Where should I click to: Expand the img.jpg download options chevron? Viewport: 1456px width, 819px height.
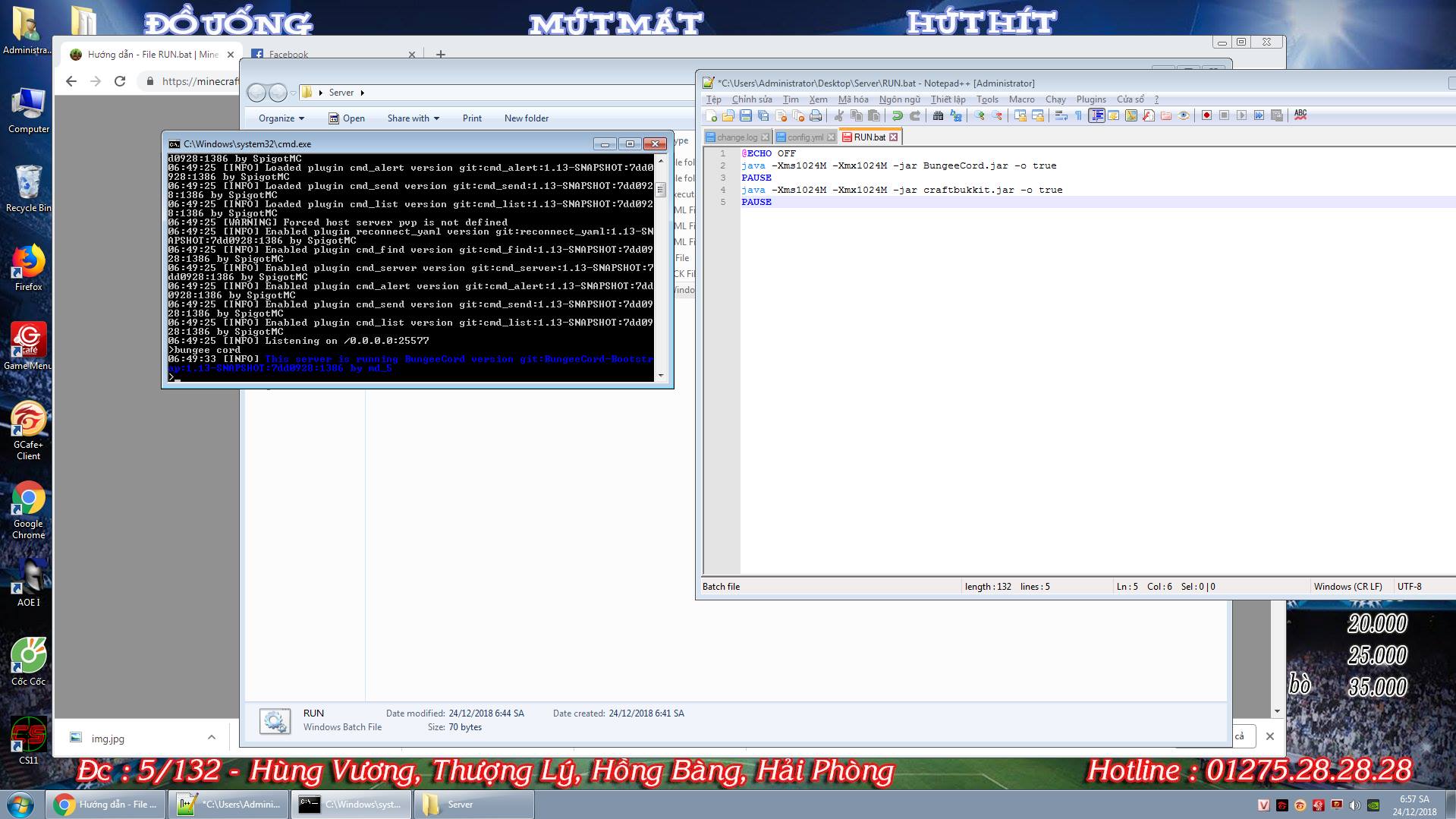pos(212,738)
